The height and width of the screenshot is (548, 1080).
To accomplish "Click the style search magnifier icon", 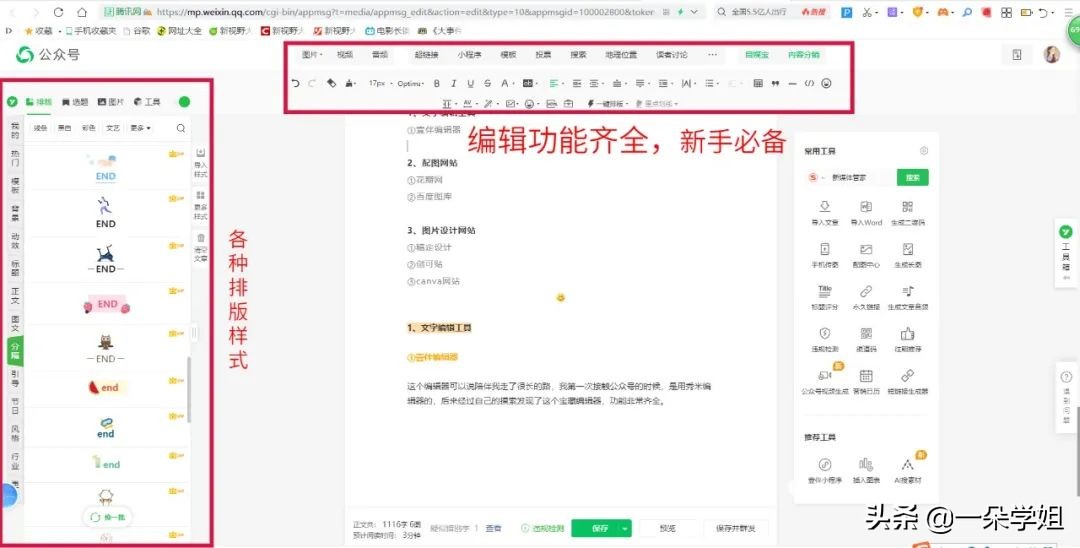I will click(x=180, y=128).
